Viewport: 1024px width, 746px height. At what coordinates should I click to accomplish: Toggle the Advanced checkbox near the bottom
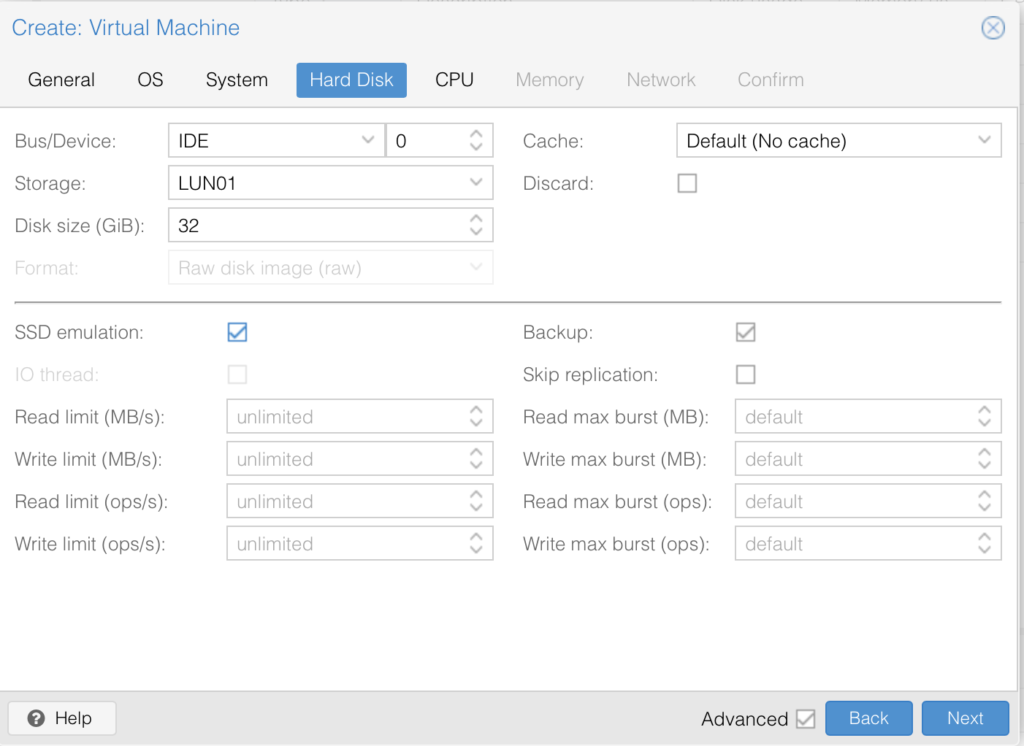pyautogui.click(x=807, y=718)
